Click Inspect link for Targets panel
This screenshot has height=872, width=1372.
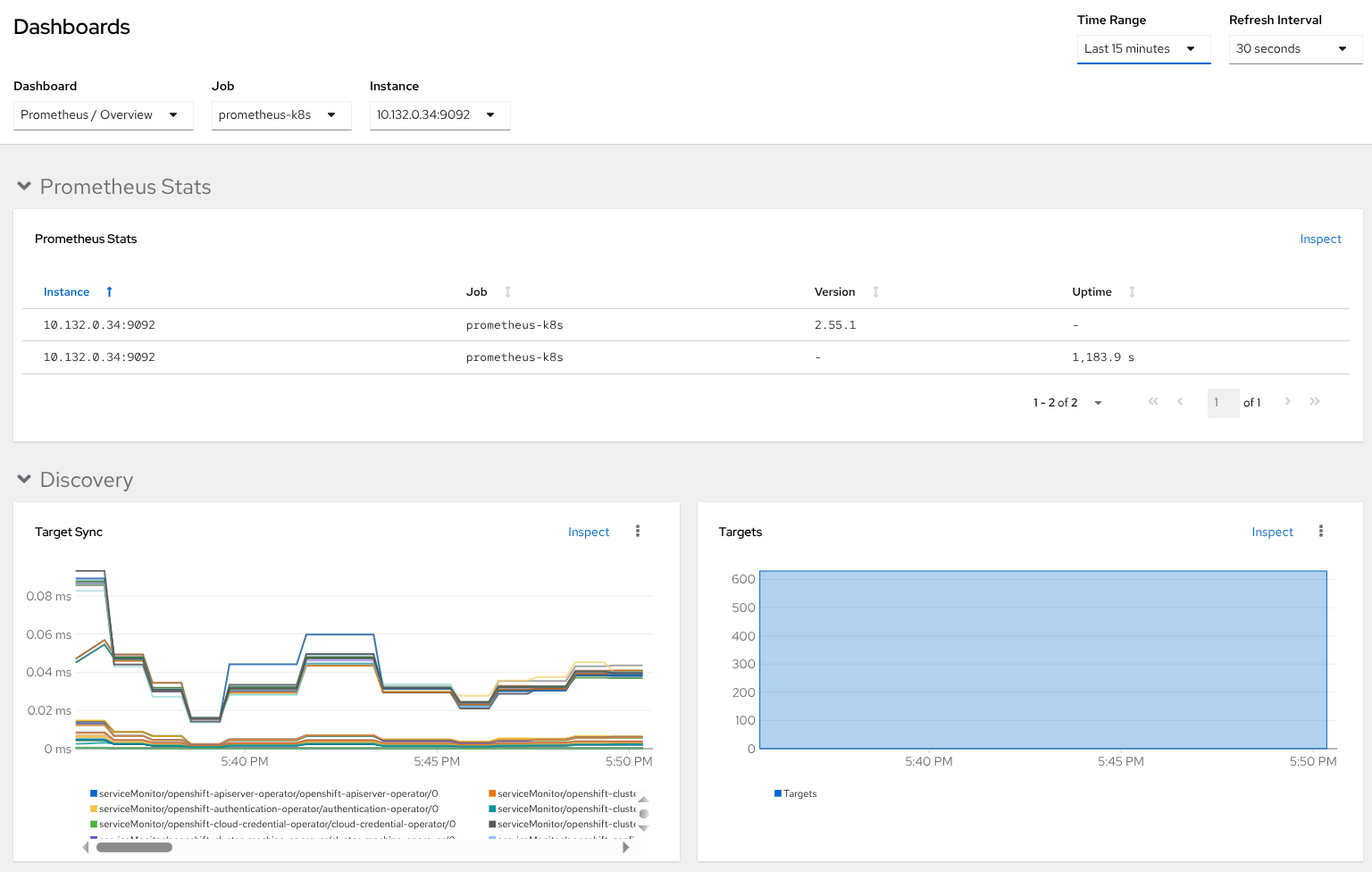pos(1272,532)
